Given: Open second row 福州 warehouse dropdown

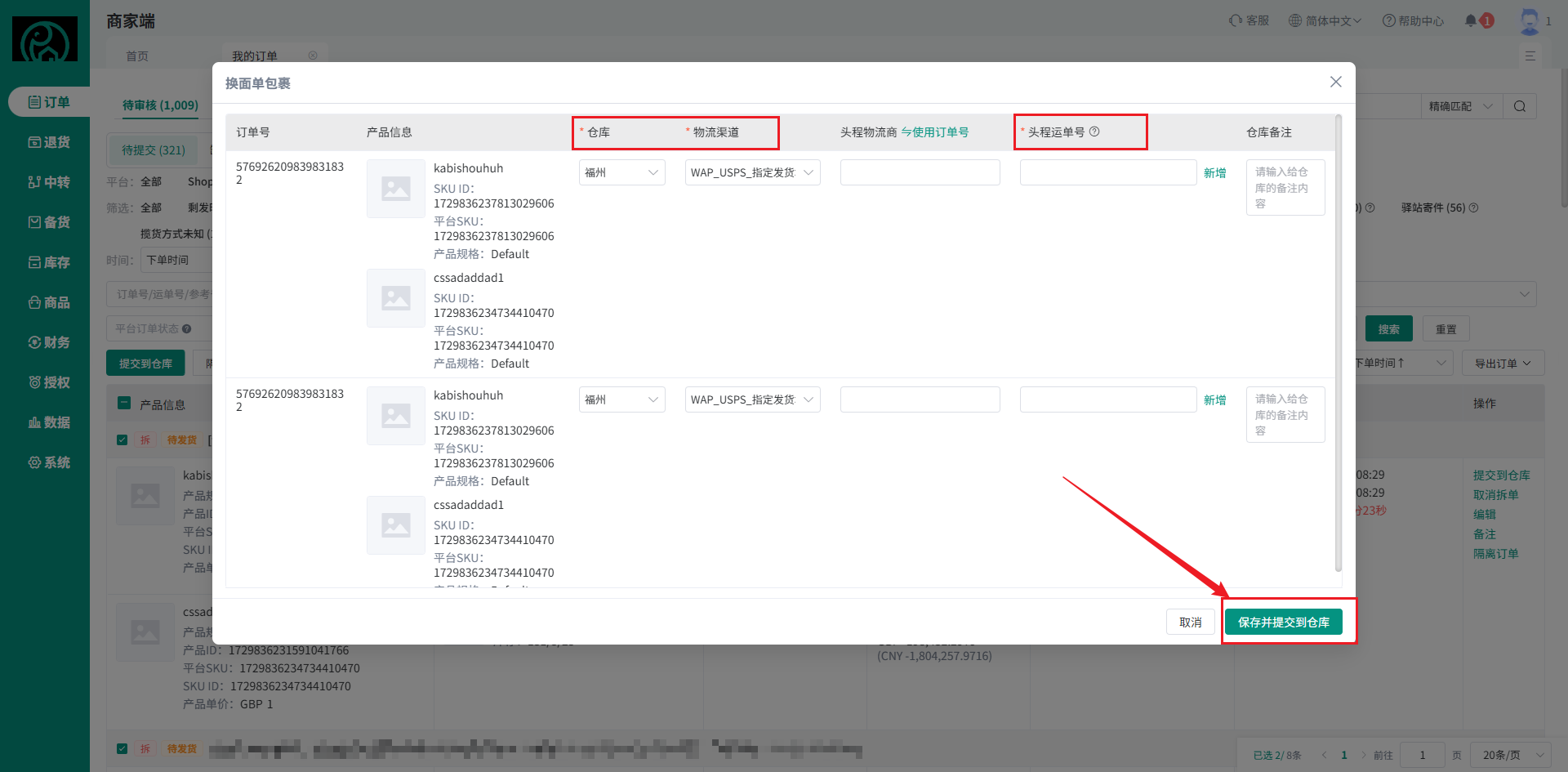Looking at the screenshot, I should pyautogui.click(x=622, y=399).
